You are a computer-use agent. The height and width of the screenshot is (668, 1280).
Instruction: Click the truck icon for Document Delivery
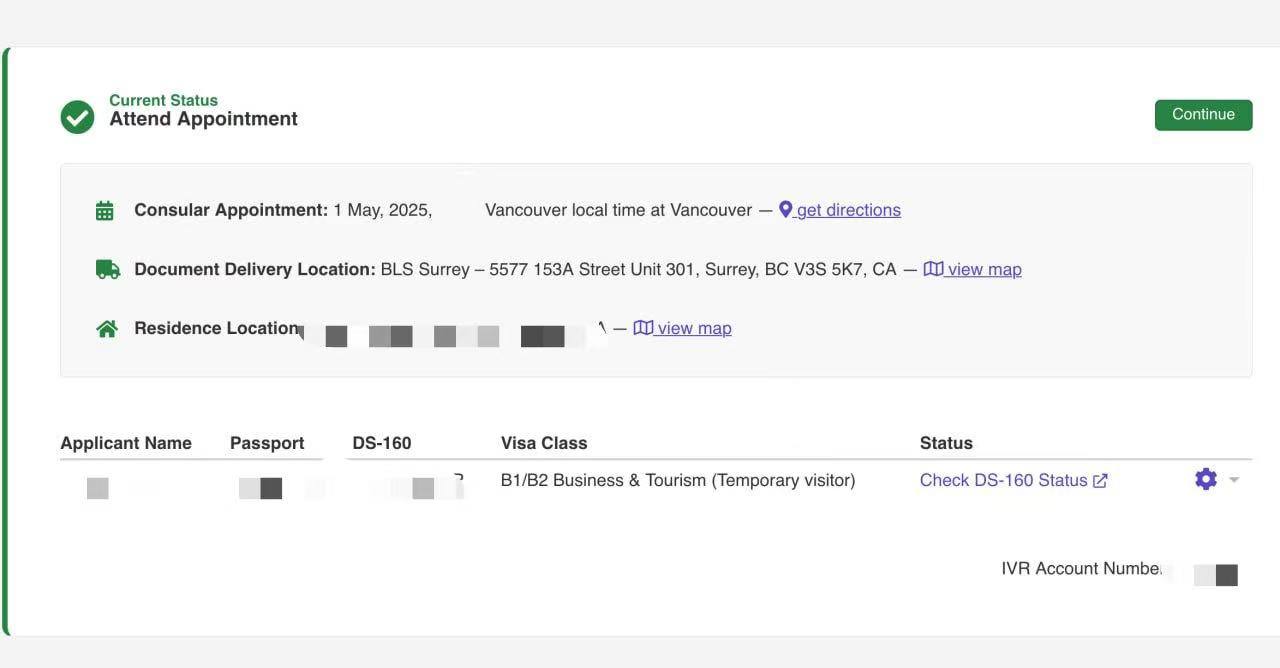[108, 269]
